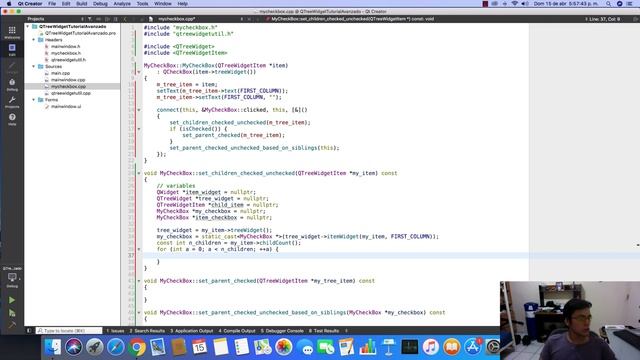Screen dimensions: 640x360
Task: Show the Issues output pane
Action: [115, 331]
